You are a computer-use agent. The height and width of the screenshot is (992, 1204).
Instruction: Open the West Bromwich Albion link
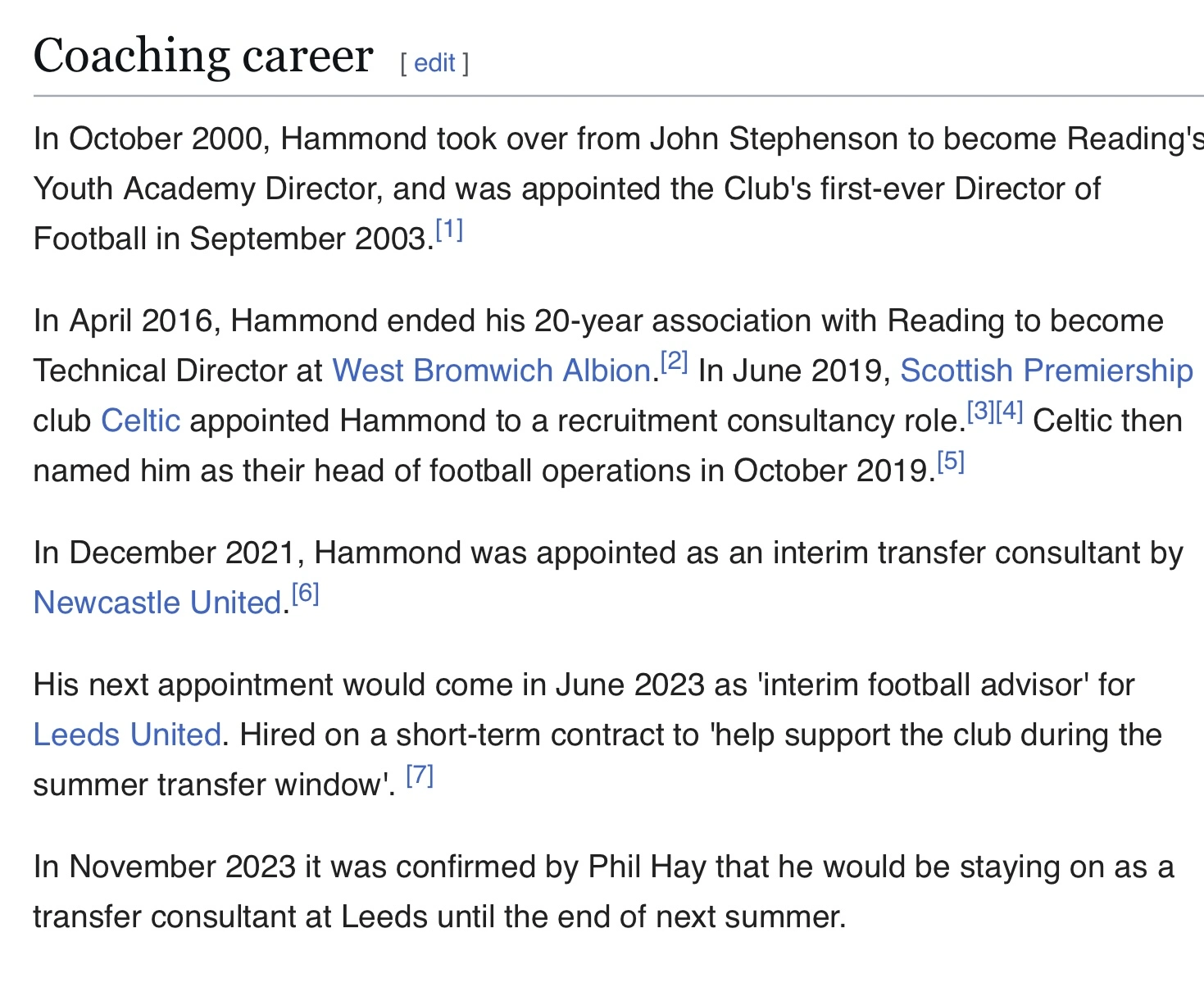(491, 371)
